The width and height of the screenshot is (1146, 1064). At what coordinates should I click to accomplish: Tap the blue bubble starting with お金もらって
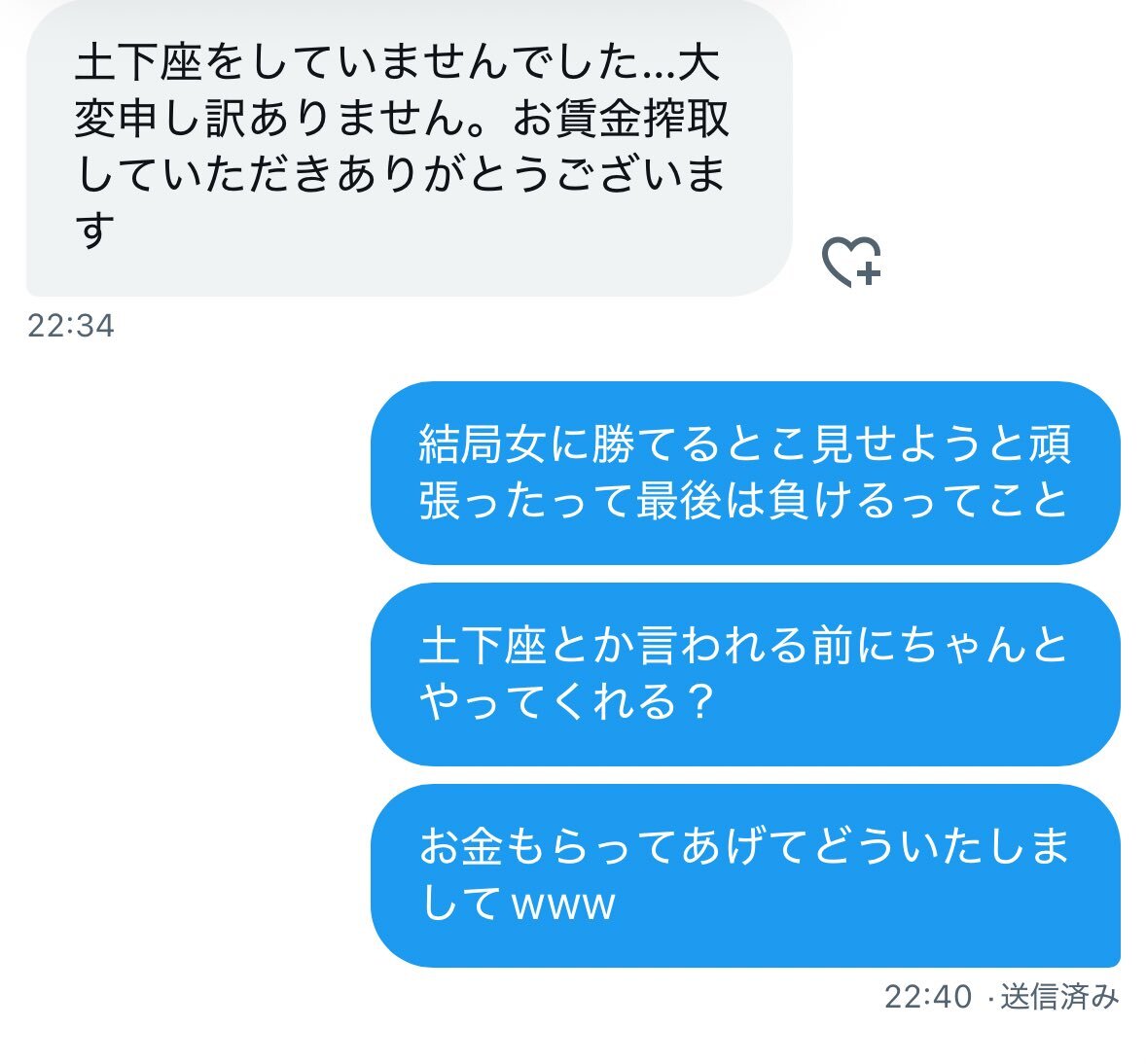coord(745,875)
